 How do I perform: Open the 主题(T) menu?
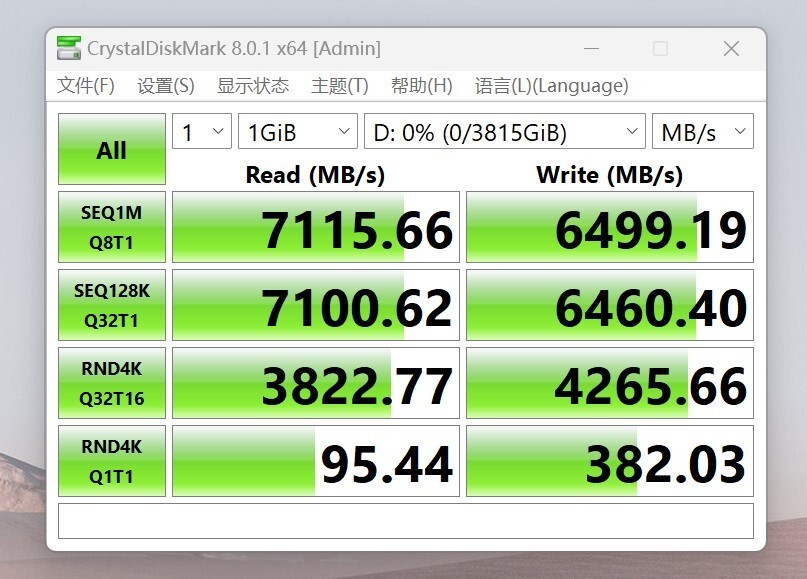coord(340,85)
